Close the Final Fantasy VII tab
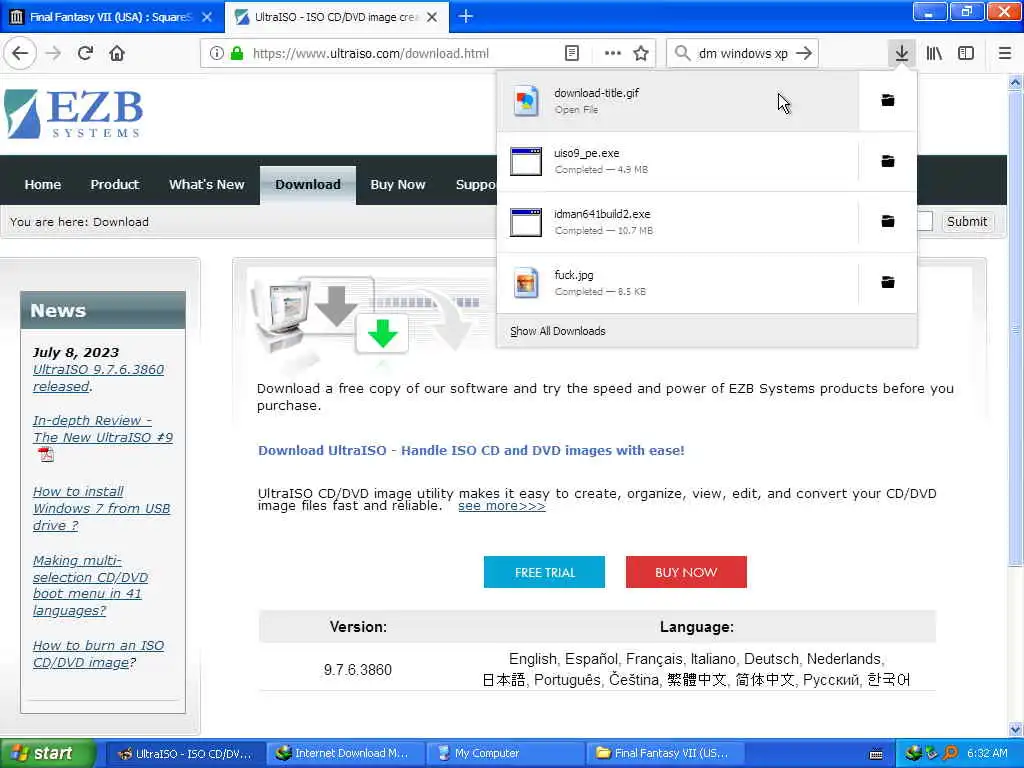 [207, 17]
